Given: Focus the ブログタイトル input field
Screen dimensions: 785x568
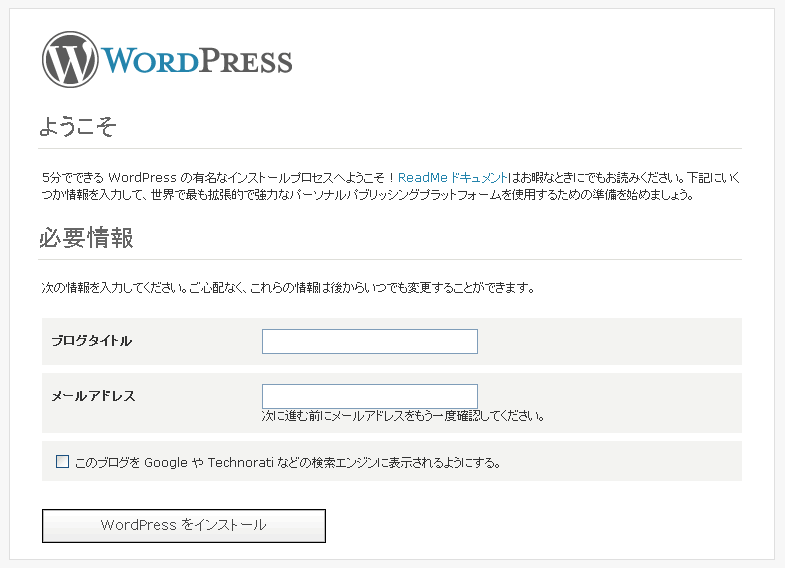Looking at the screenshot, I should click(x=369, y=341).
